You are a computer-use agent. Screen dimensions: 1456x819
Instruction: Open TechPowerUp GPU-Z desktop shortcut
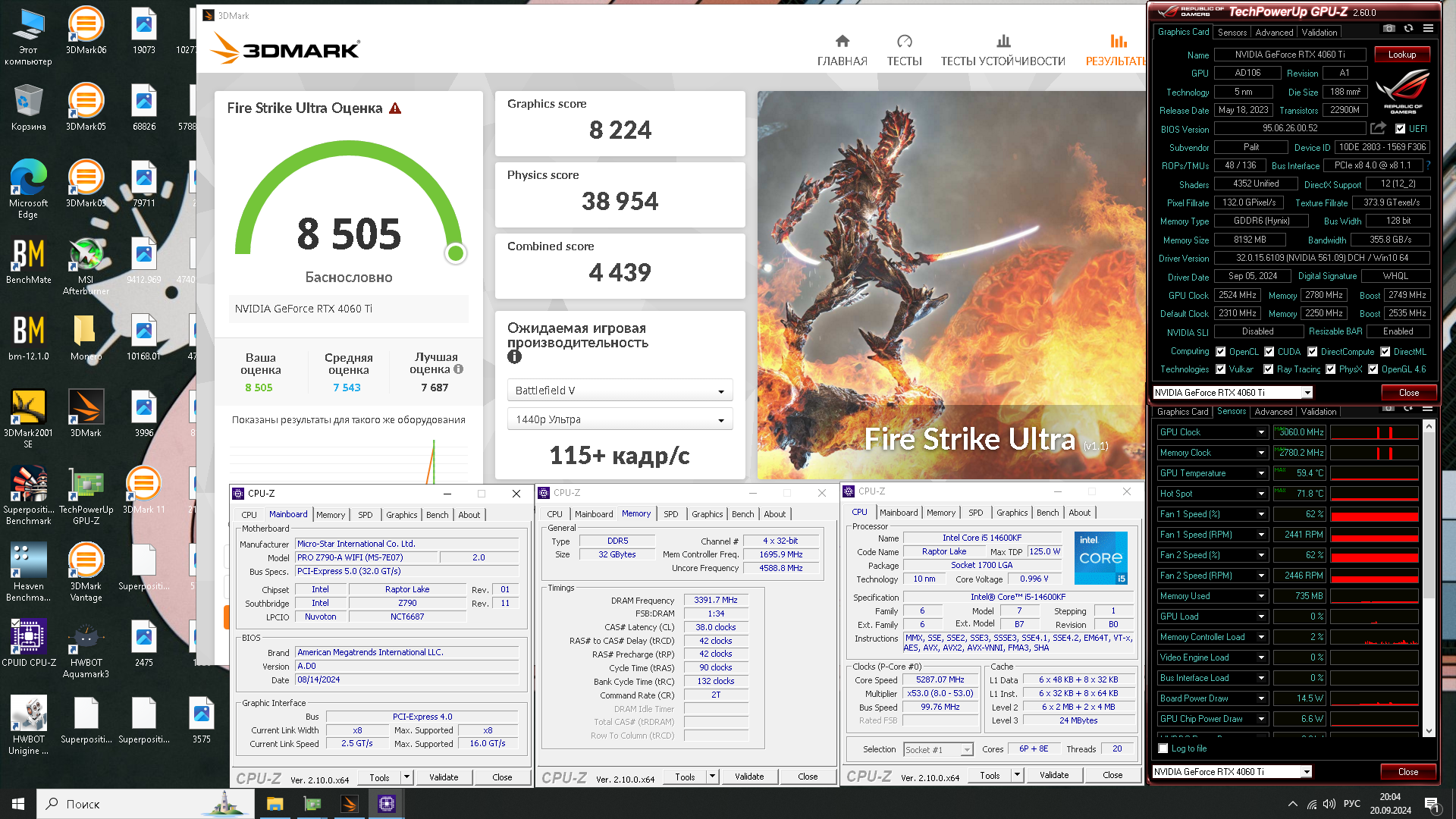86,495
